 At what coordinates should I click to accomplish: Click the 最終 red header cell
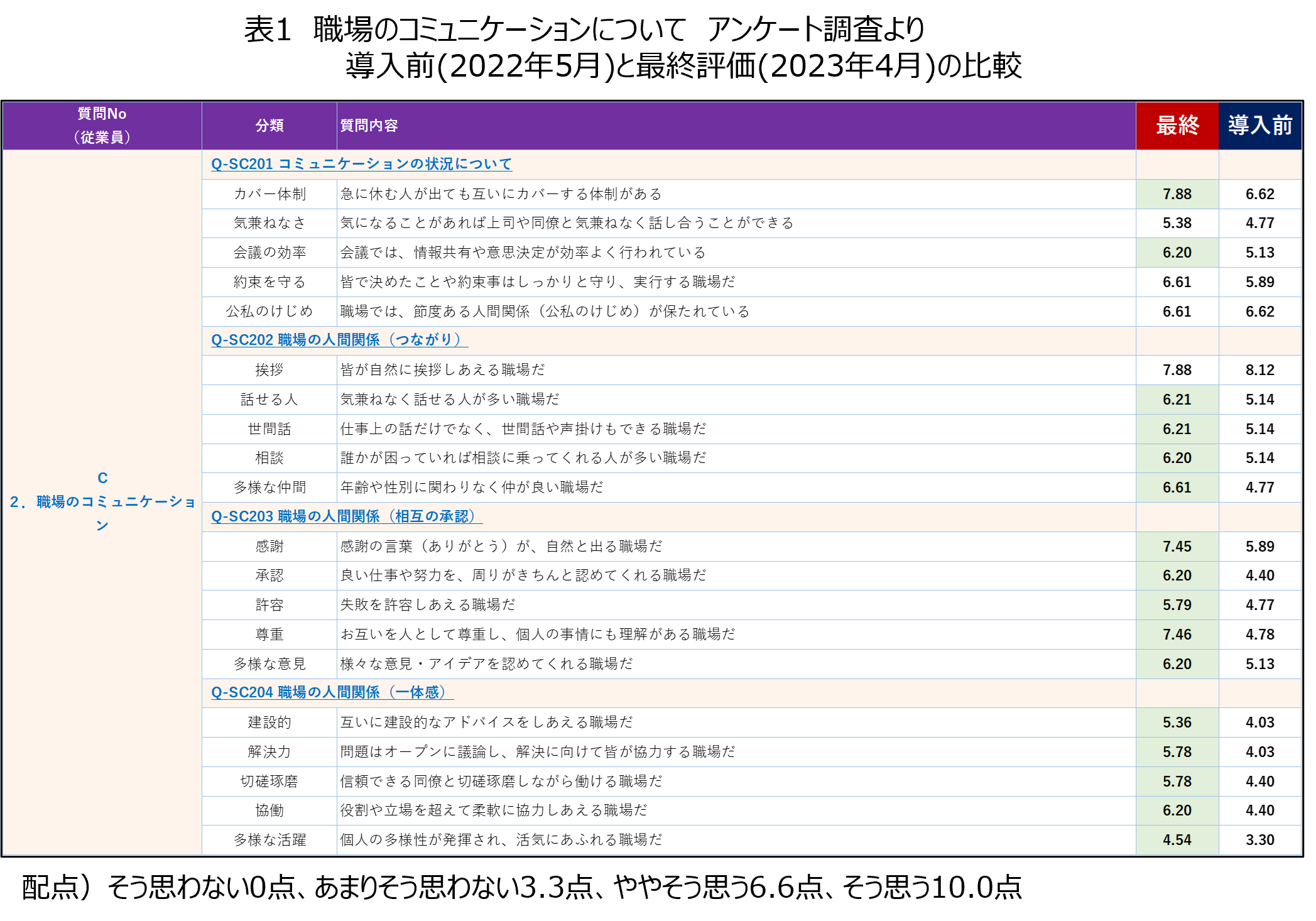click(x=1177, y=126)
